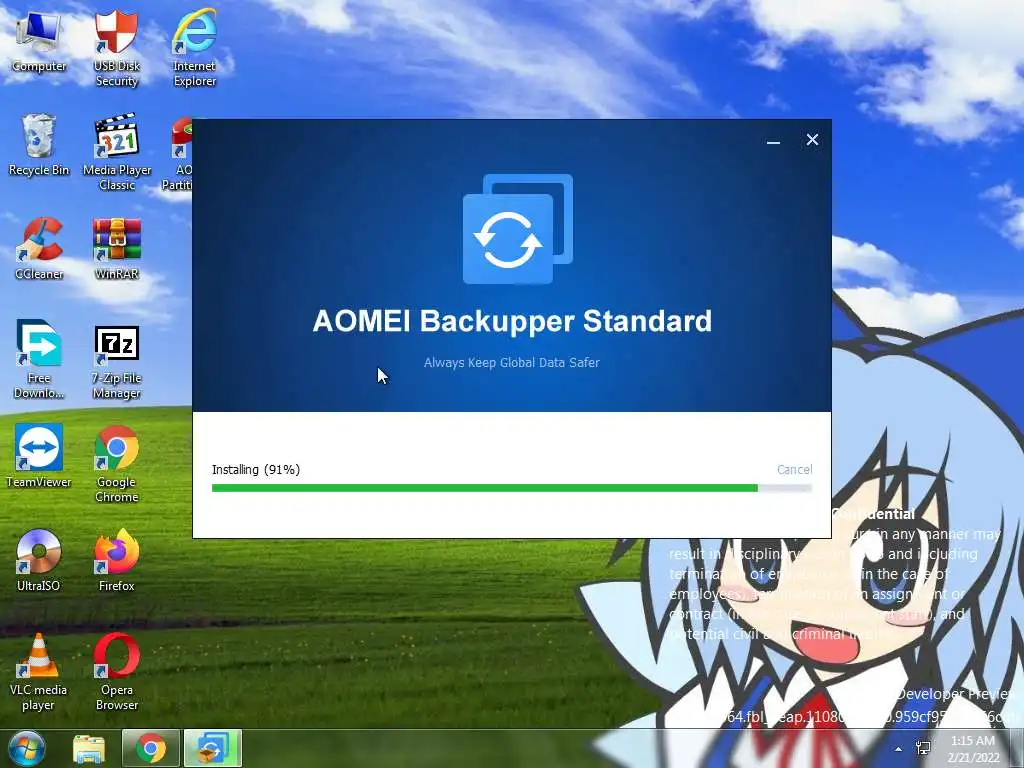The height and width of the screenshot is (768, 1024).
Task: Open the network status tray icon
Action: click(923, 748)
